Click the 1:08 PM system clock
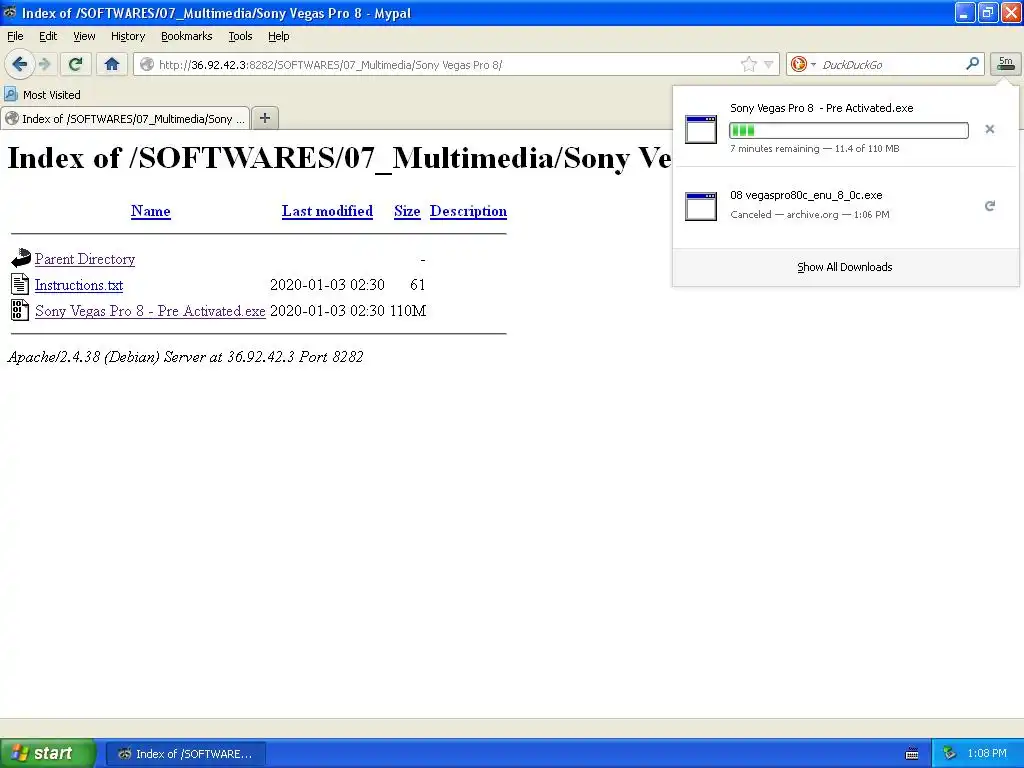This screenshot has height=768, width=1024. click(987, 753)
